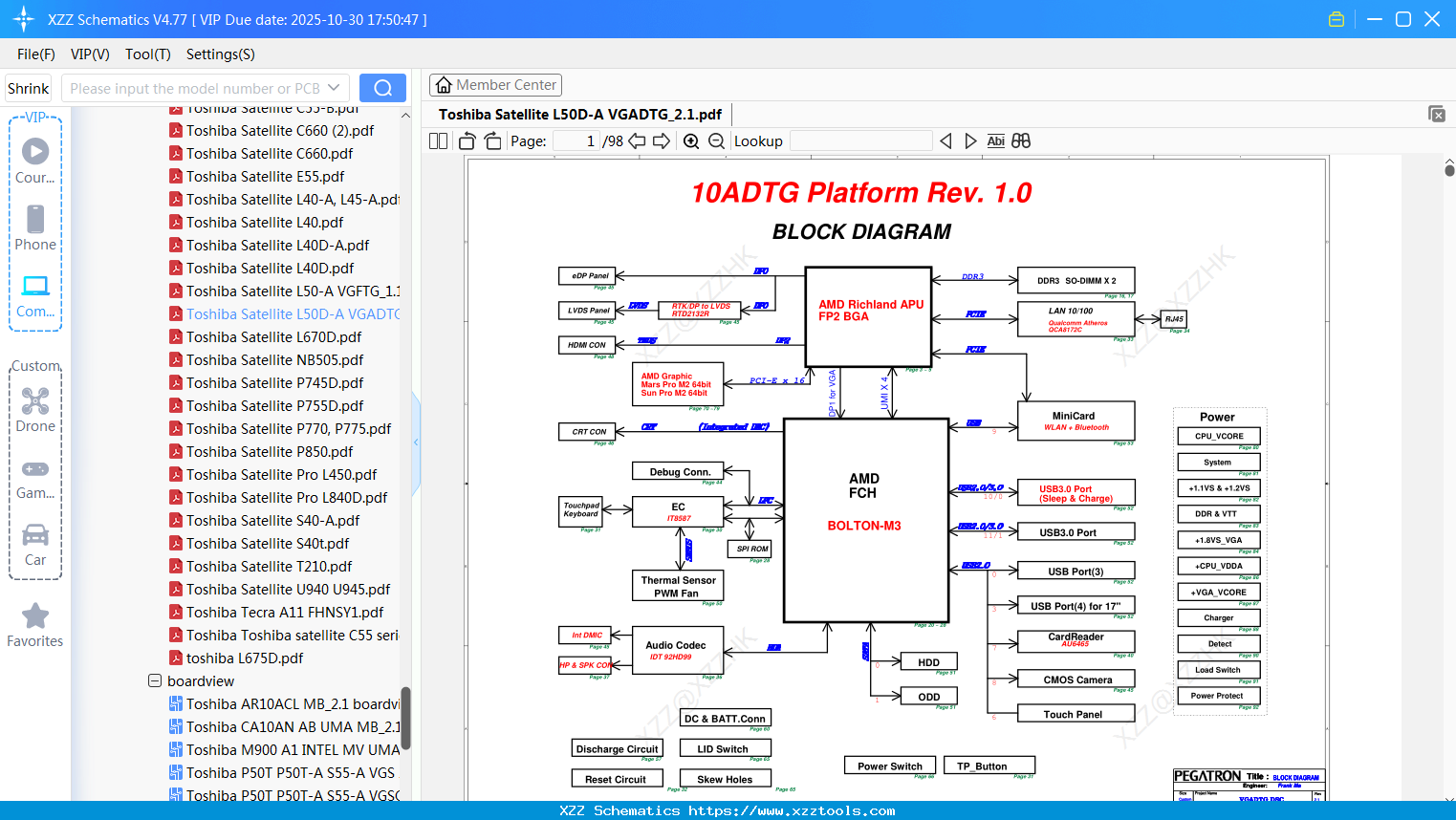1456x820 pixels.
Task: Open Toshiba Satellite L40D-A.pdf
Action: (x=277, y=245)
